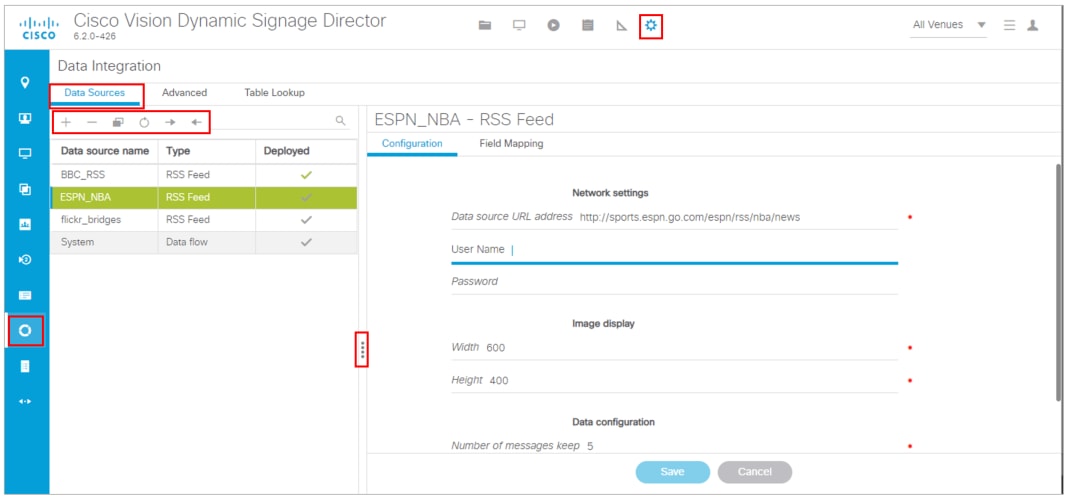Select the System data source row
Screen dimensions: 1070x502
pos(203,242)
